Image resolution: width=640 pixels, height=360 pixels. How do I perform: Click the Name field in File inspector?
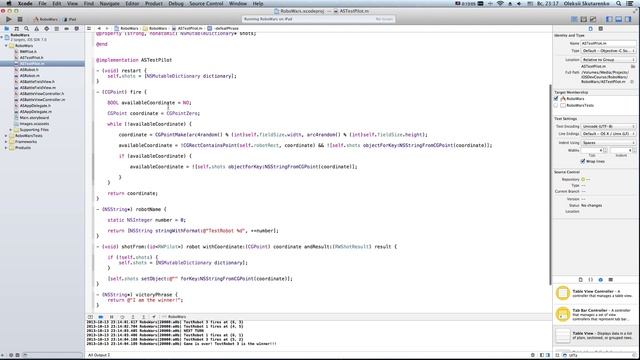[608, 43]
